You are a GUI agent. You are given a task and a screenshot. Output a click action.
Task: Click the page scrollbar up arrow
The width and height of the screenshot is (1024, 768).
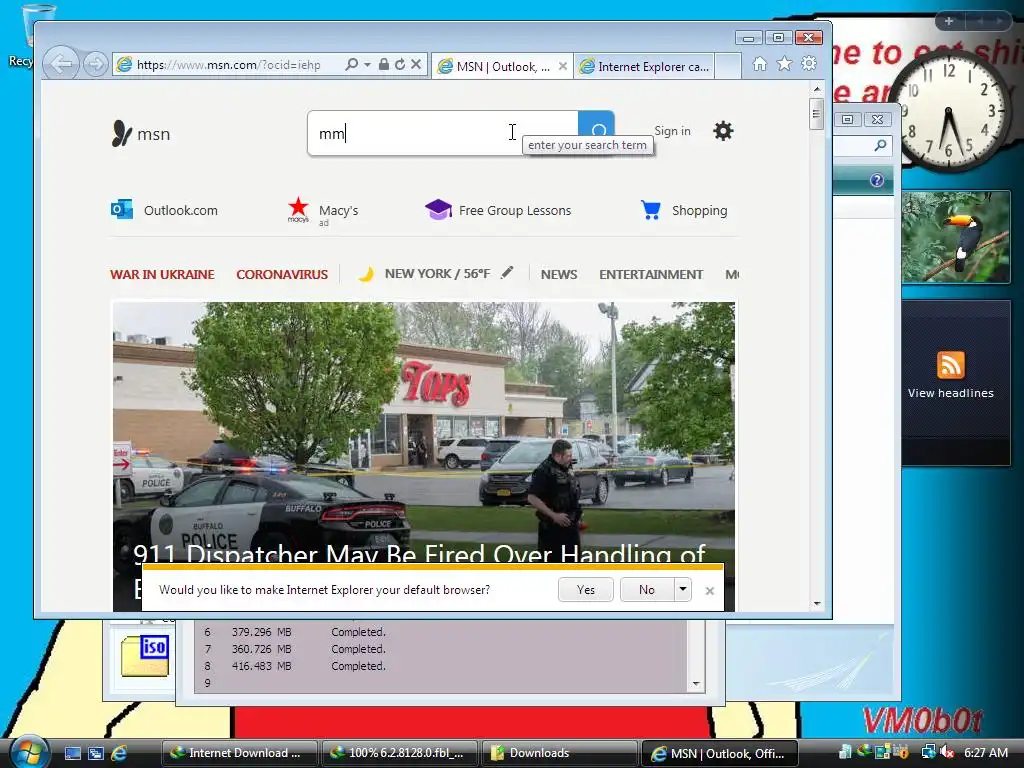tap(817, 89)
